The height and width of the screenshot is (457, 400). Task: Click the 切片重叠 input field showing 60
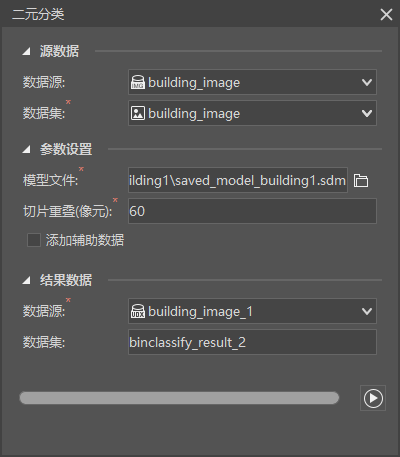coord(252,211)
